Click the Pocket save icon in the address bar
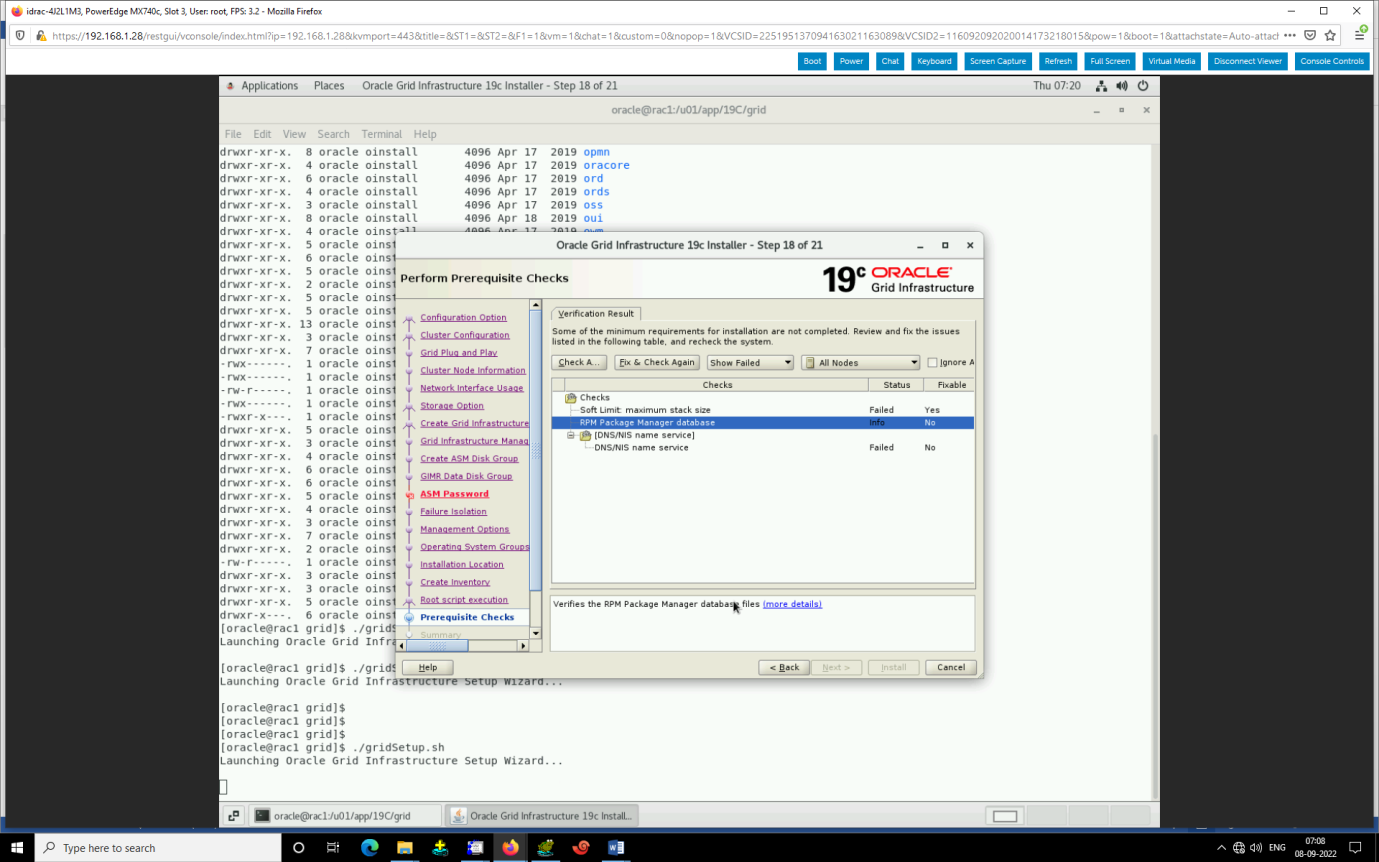This screenshot has height=862, width=1379. coord(1309,35)
